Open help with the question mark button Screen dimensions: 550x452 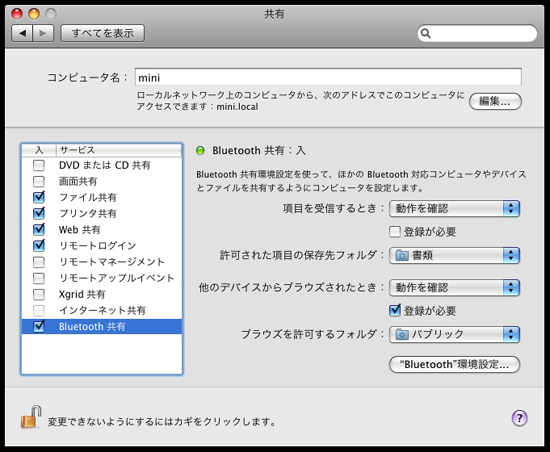(x=519, y=418)
